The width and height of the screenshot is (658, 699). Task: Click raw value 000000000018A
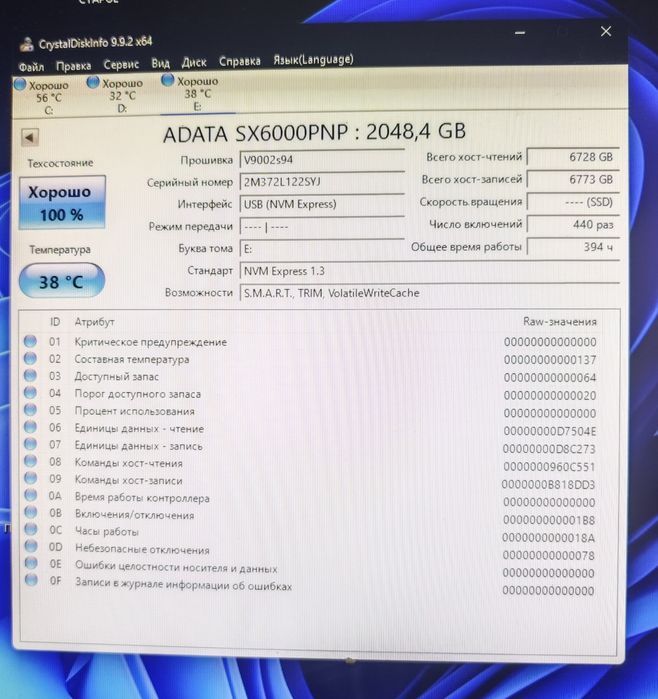point(548,538)
